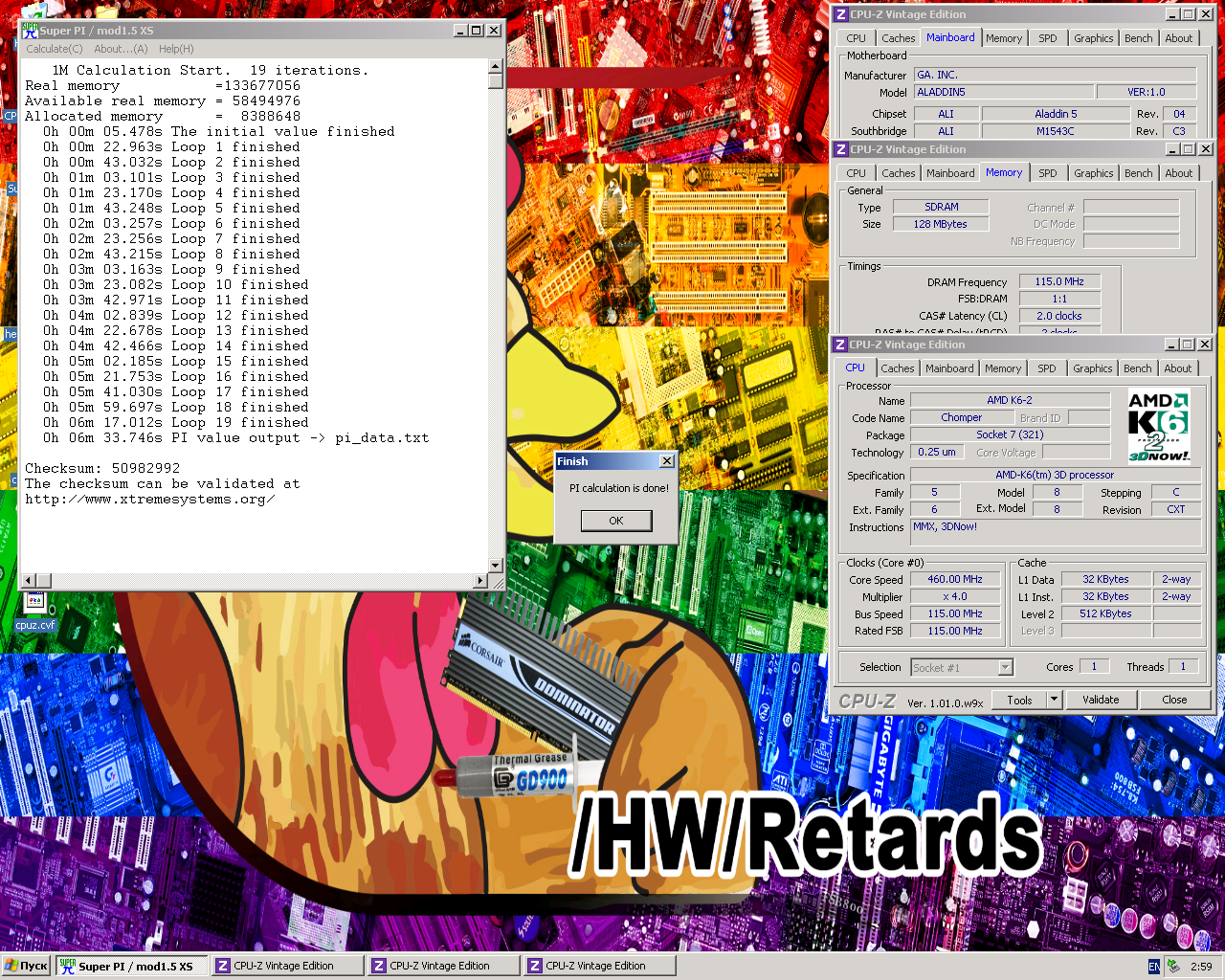Click the Z icon of the Memory CPU-Z window
The height and width of the screenshot is (980, 1225).
click(840, 149)
